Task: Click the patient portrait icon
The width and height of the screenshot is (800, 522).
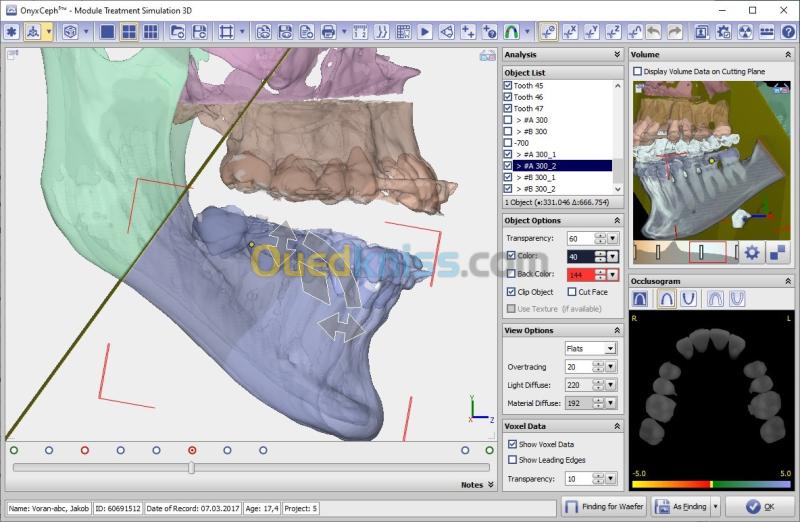Action: [x=702, y=32]
